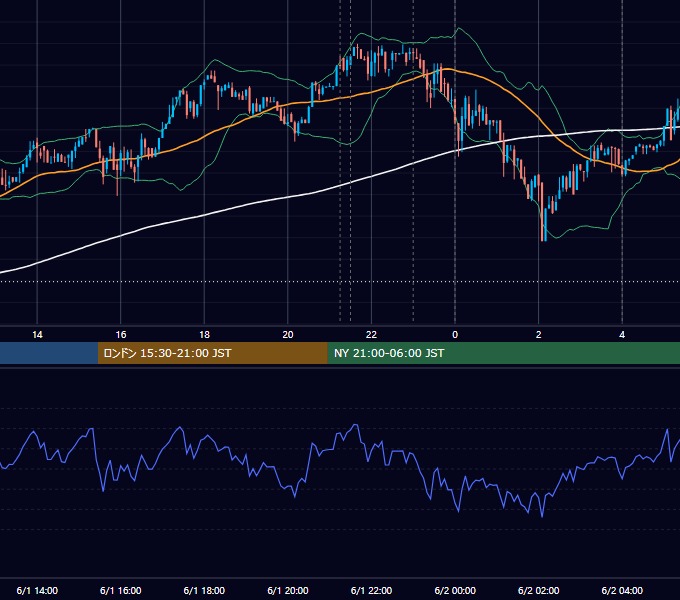Screen dimensions: 680x600
Task: Click the oscillator peak near 6/1 22:00
Action: [x=356, y=425]
